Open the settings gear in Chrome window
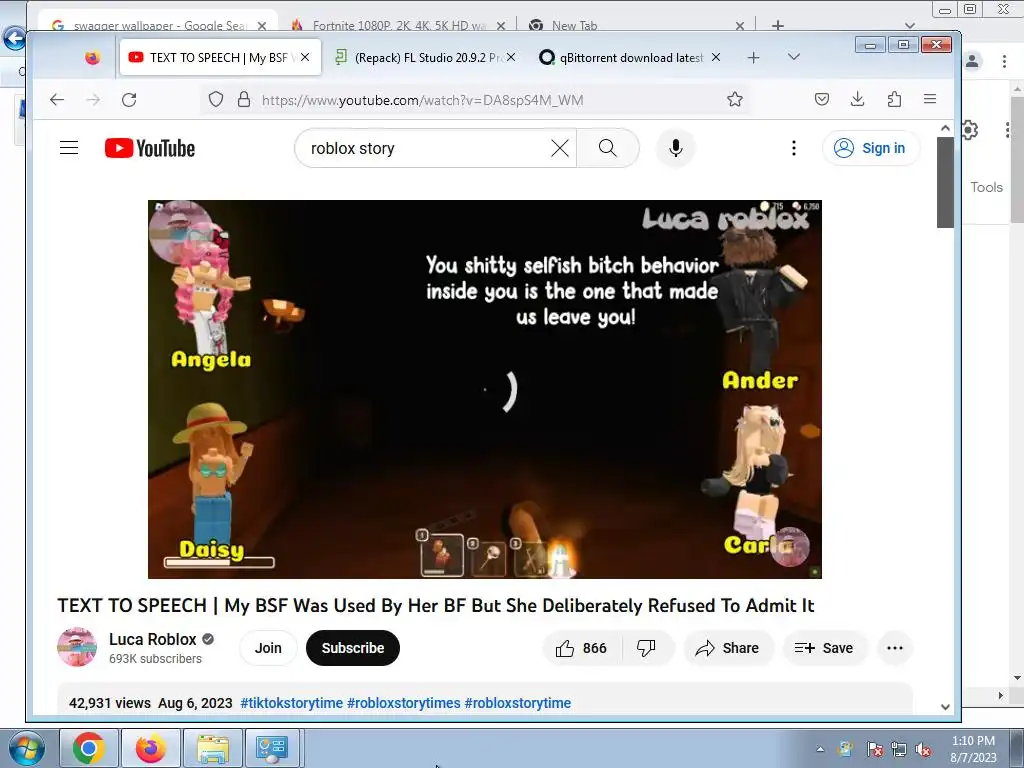This screenshot has width=1024, height=768. [970, 130]
